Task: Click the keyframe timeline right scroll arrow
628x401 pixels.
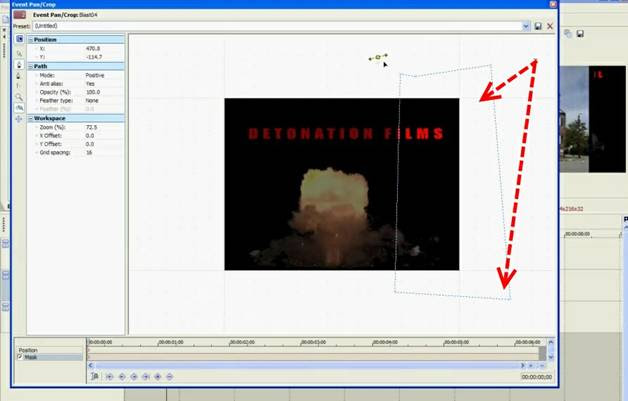Action: click(x=522, y=365)
